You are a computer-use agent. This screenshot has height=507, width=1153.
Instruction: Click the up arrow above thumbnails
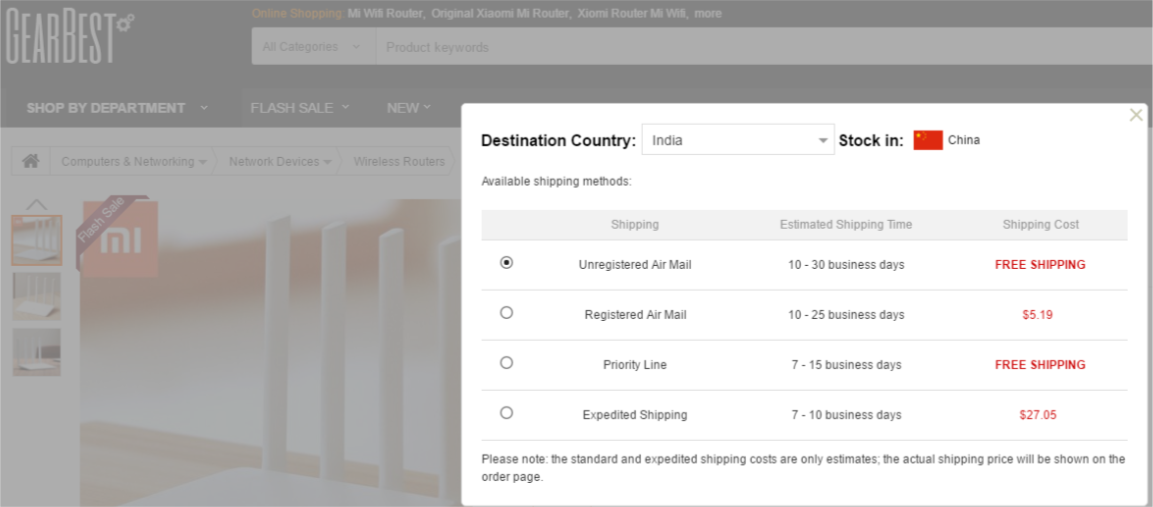pyautogui.click(x=36, y=204)
